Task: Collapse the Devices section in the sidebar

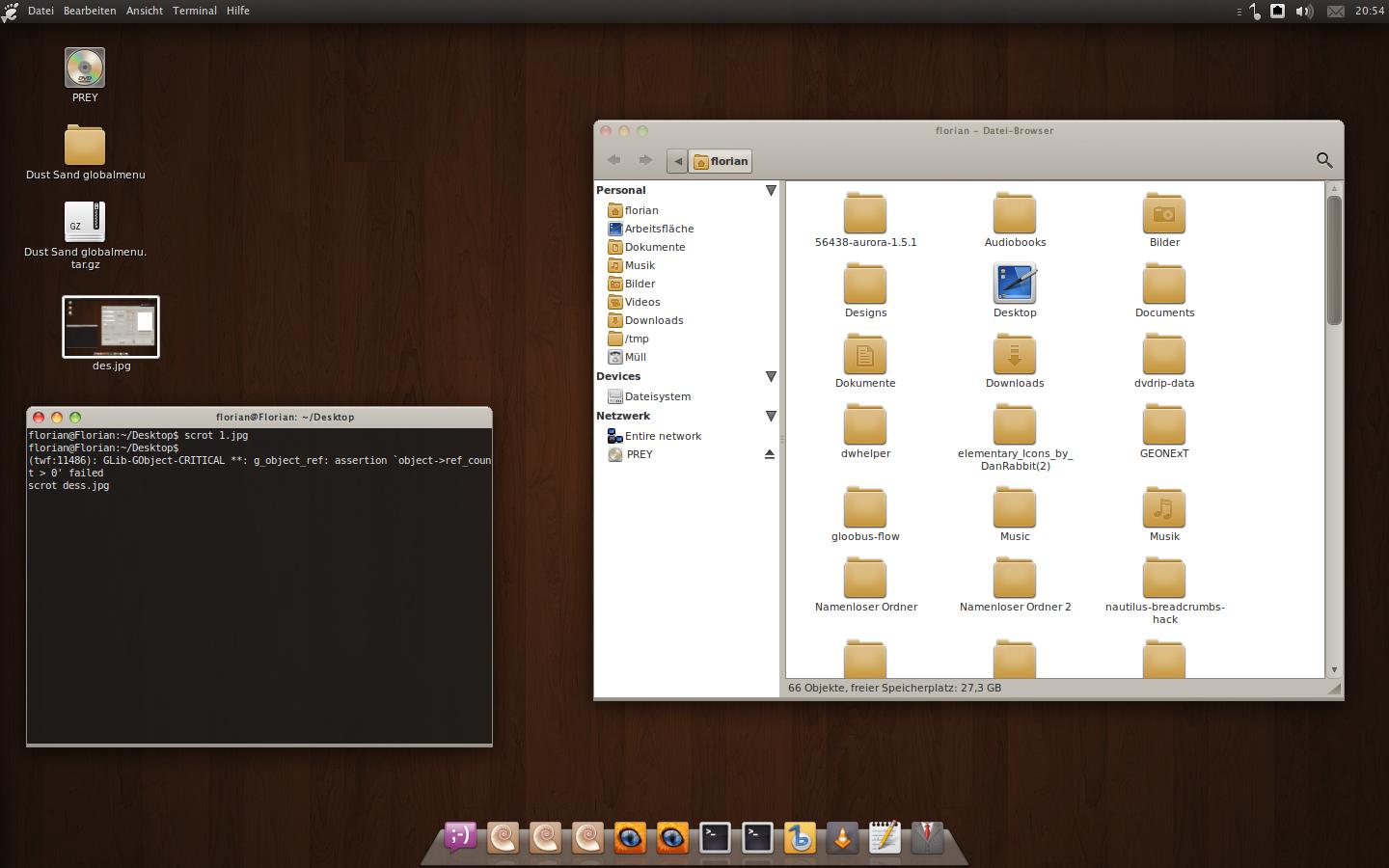Action: point(771,377)
